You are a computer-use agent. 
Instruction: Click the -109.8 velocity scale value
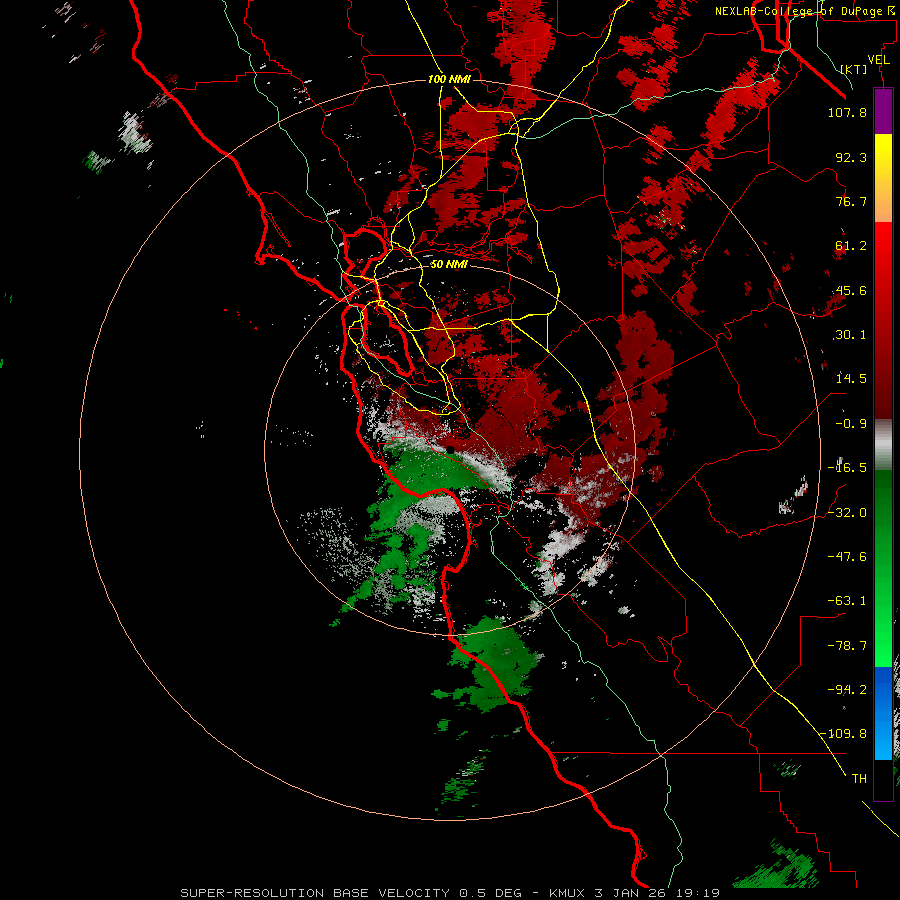pos(844,734)
